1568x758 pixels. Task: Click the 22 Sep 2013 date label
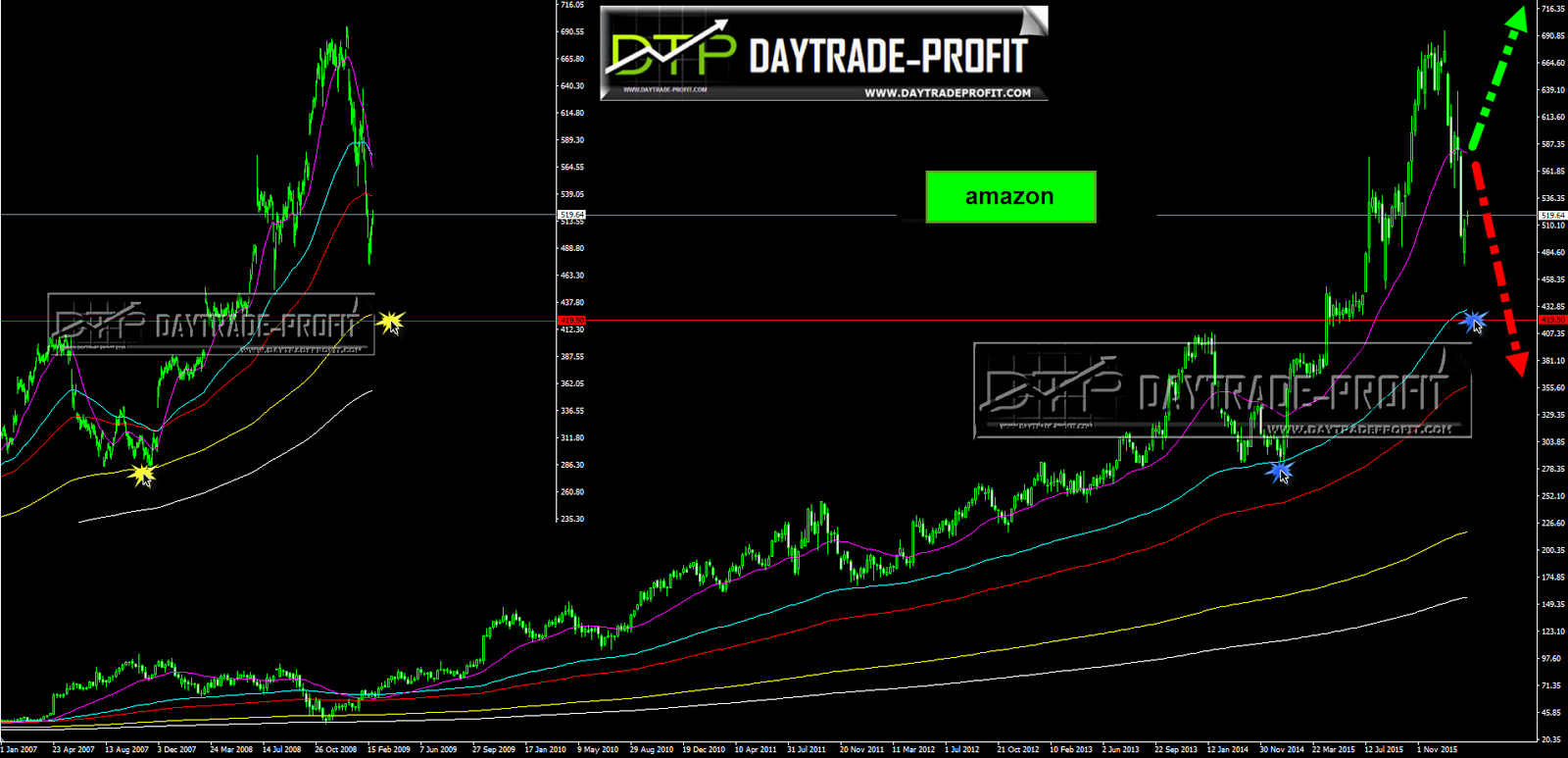click(x=1176, y=750)
